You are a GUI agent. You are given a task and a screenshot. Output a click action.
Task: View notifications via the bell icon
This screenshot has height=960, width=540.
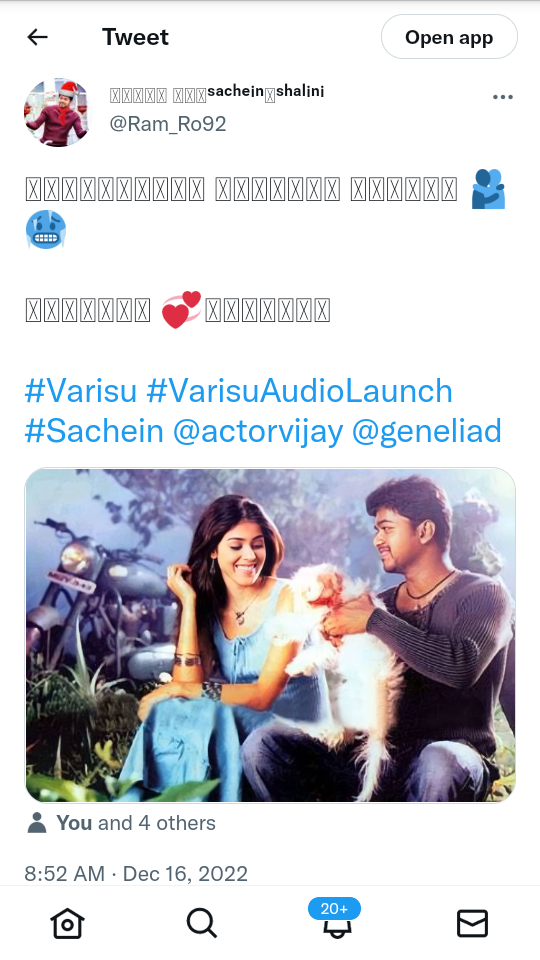click(337, 928)
